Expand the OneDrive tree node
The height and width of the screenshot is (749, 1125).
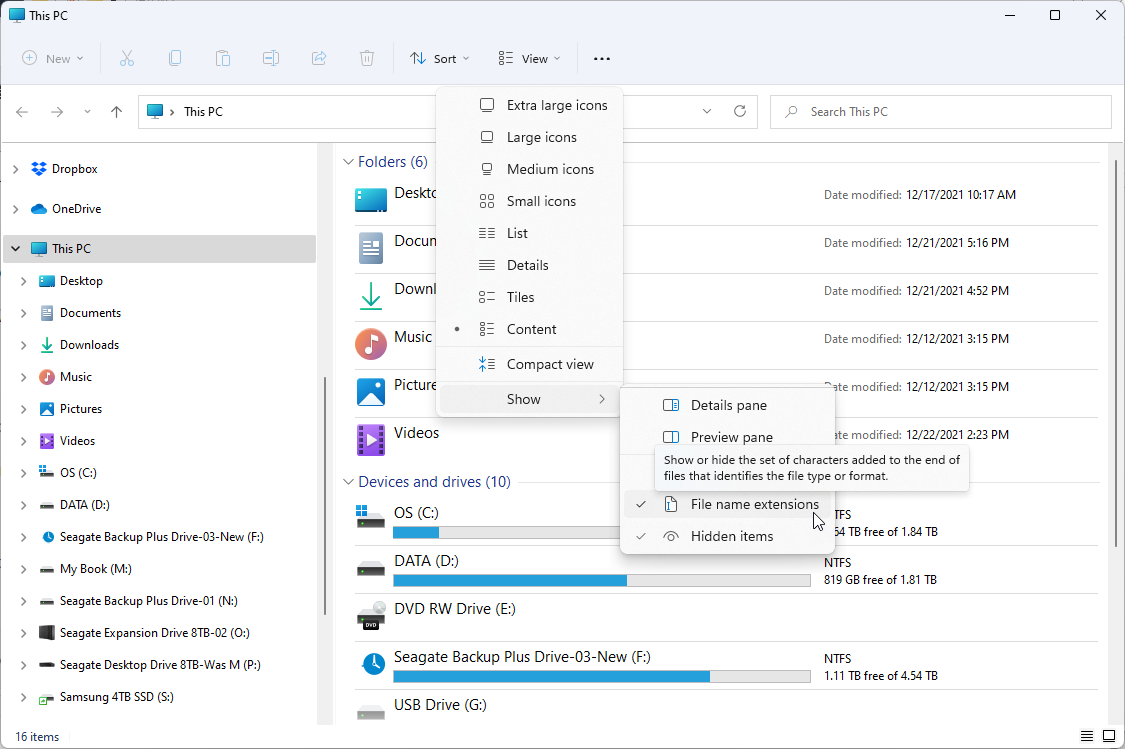(16, 209)
